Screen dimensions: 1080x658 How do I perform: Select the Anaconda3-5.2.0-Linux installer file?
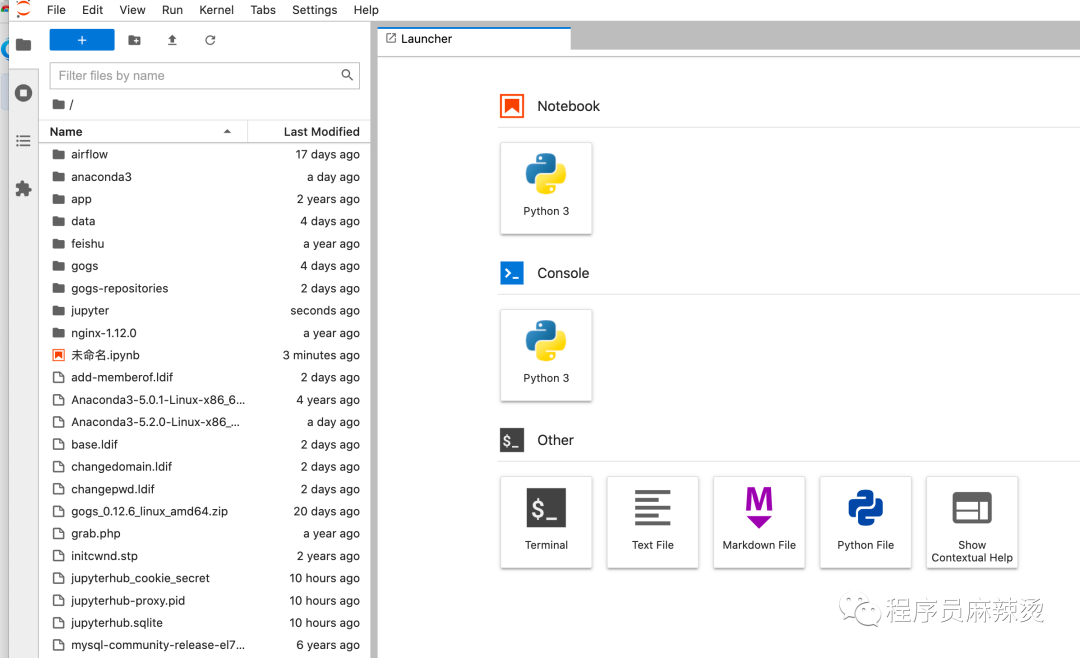pyautogui.click(x=205, y=422)
